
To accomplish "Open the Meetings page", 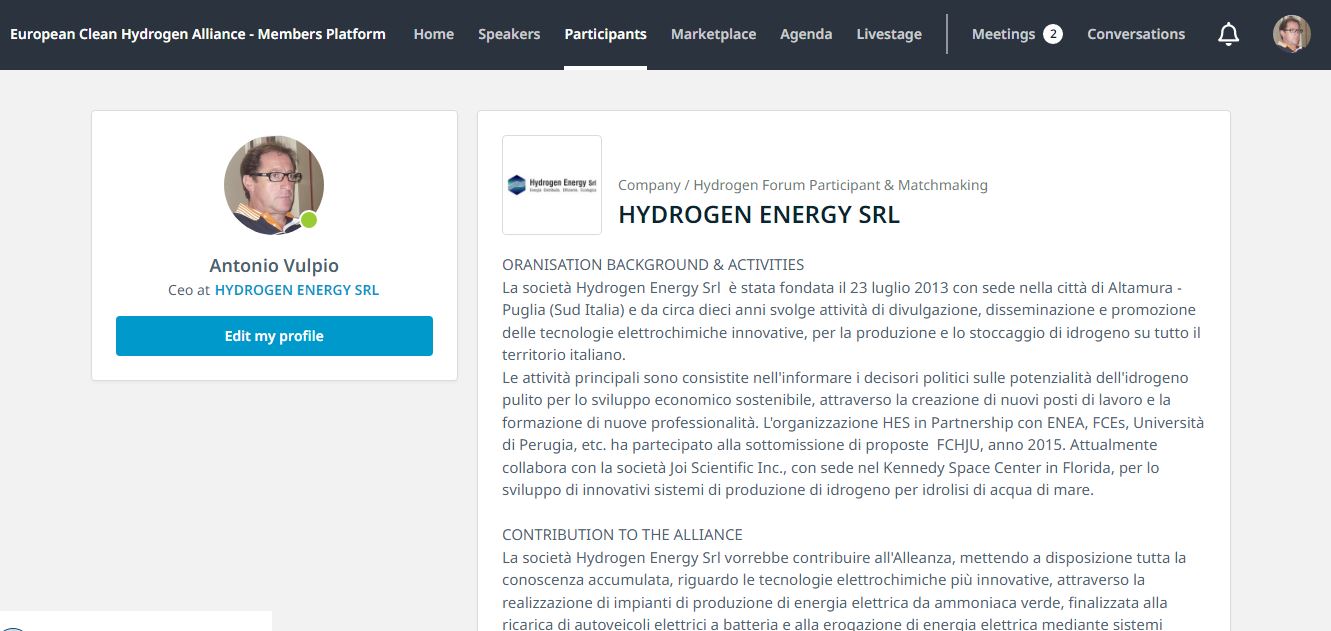I will tap(1003, 34).
